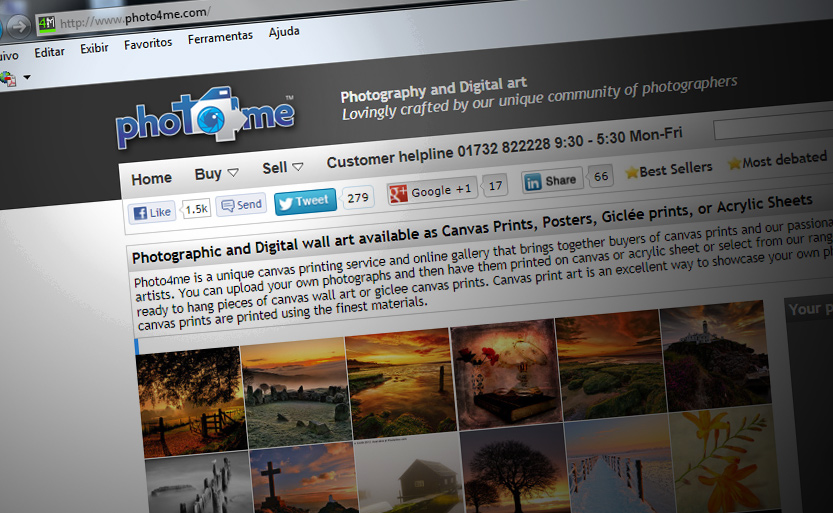Click the Photography and Digital art tagline
Viewport: 833px width, 513px height.
(434, 89)
